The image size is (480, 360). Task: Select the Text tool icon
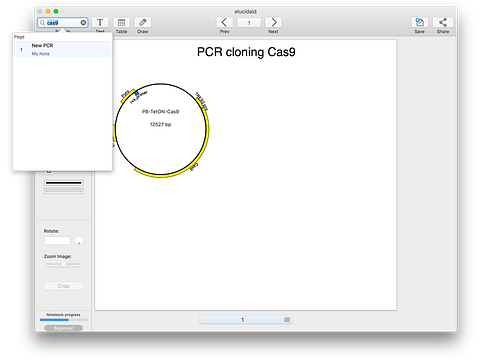click(100, 23)
